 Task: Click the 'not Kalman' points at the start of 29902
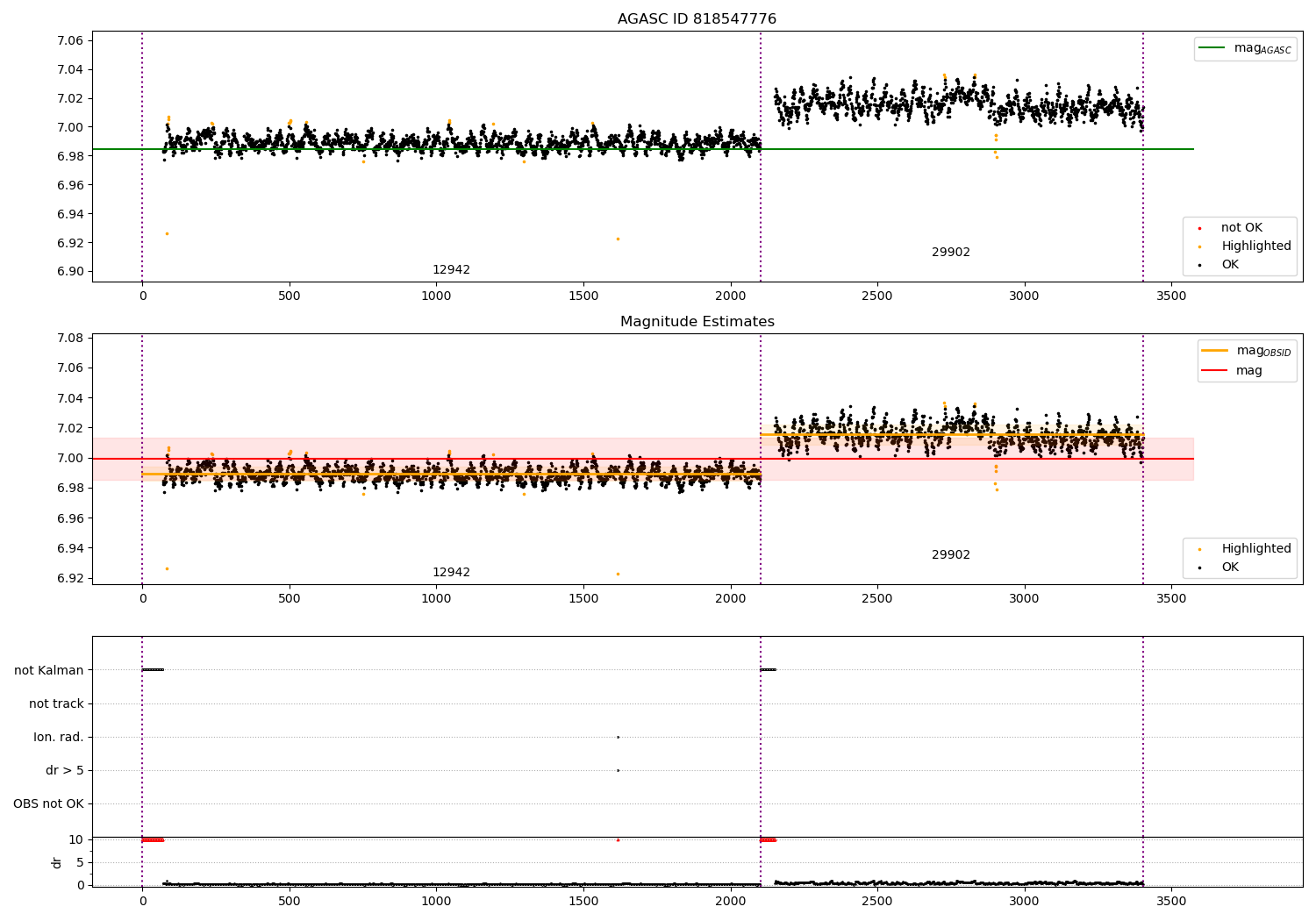768,669
